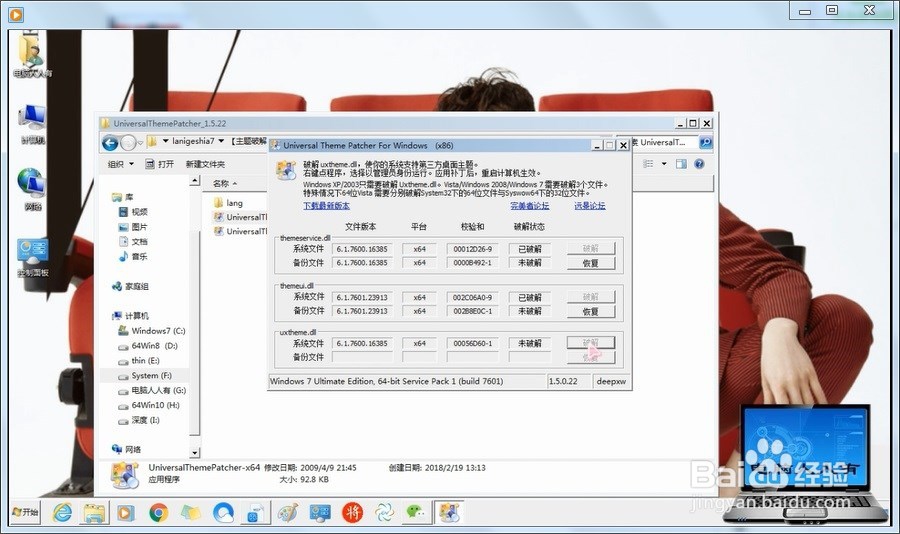900x534 pixels.
Task: Click 恢复 button for themeui.dll
Action: pyautogui.click(x=591, y=311)
